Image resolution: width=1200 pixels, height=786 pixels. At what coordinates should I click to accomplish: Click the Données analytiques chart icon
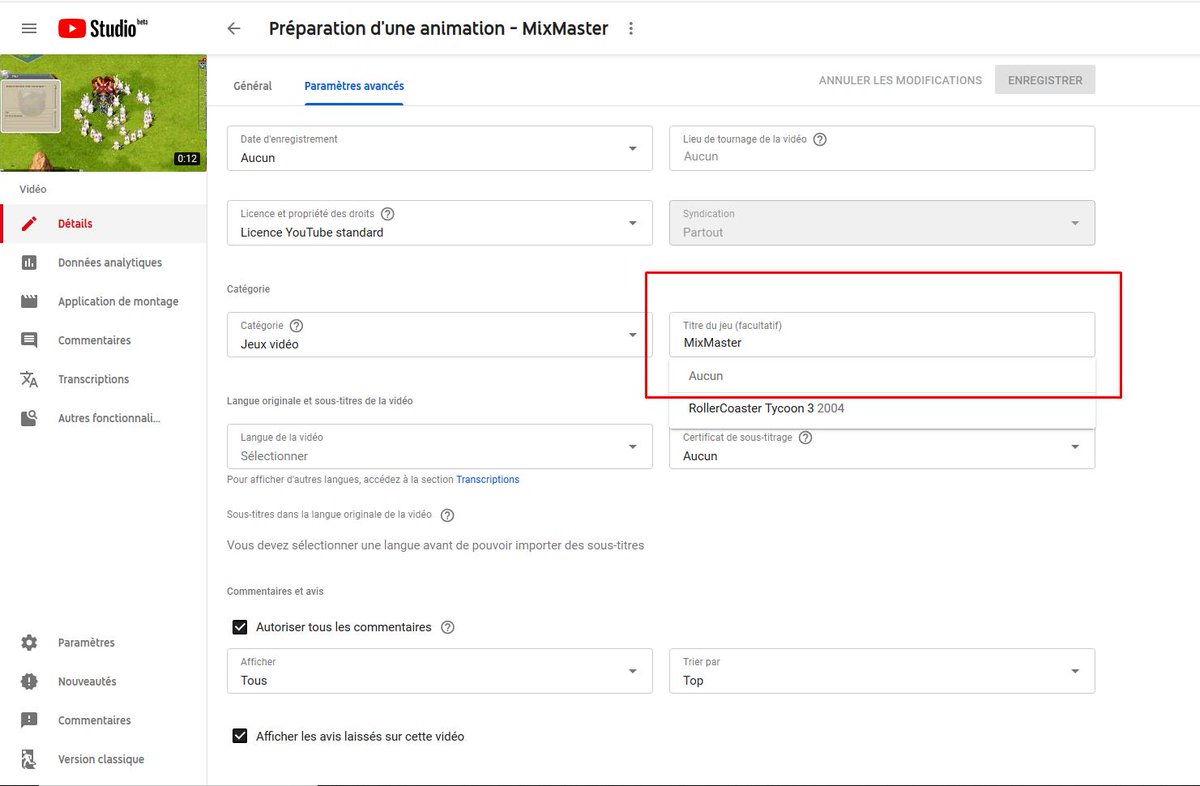click(29, 263)
